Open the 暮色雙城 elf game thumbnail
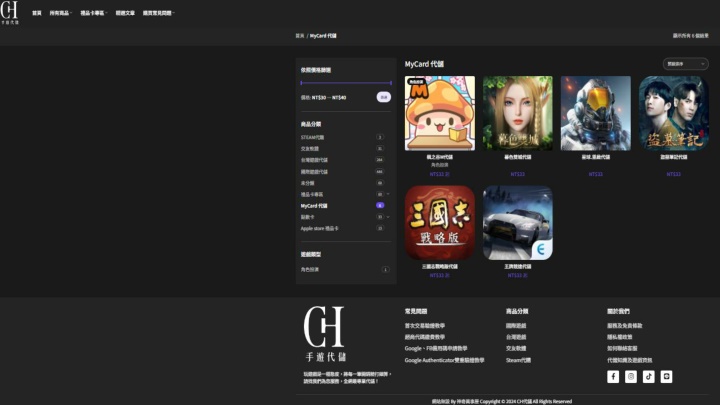The image size is (720, 405). coord(518,113)
